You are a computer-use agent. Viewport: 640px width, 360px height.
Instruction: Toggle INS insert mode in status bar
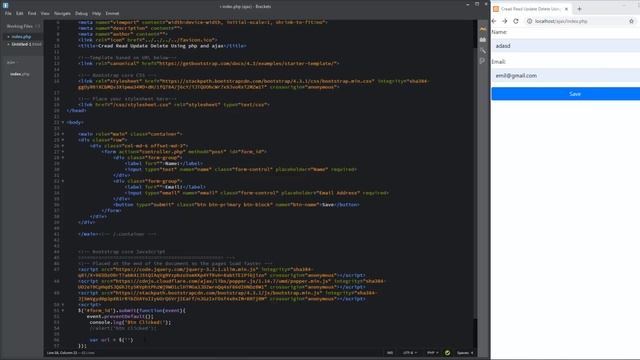pos(390,353)
